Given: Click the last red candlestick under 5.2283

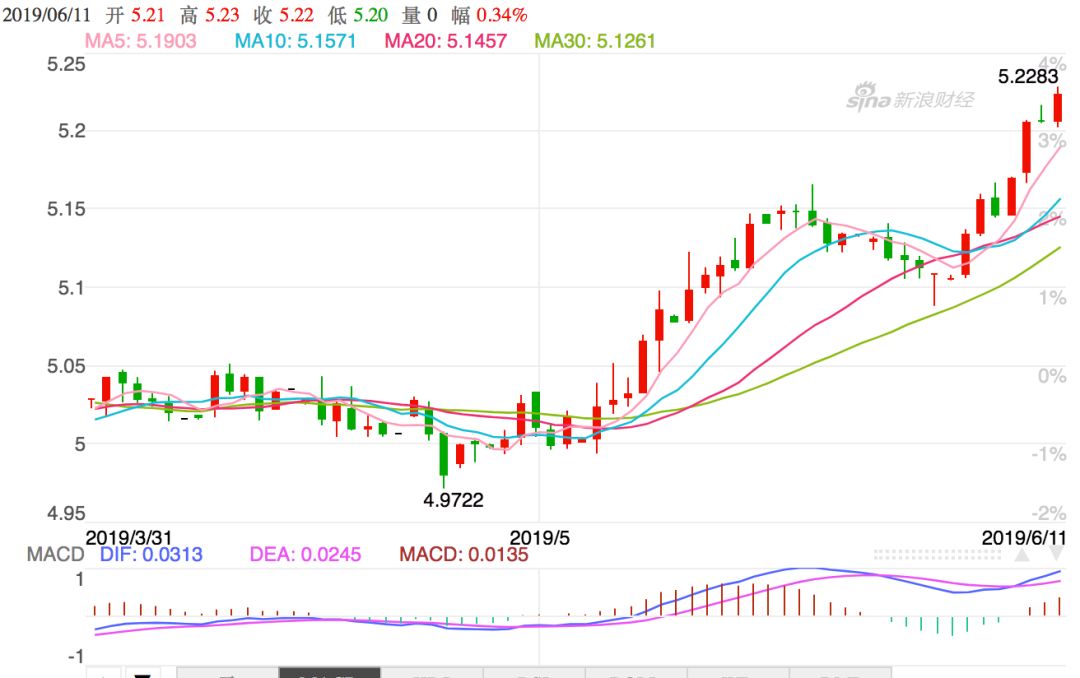Looking at the screenshot, I should click(x=1058, y=107).
